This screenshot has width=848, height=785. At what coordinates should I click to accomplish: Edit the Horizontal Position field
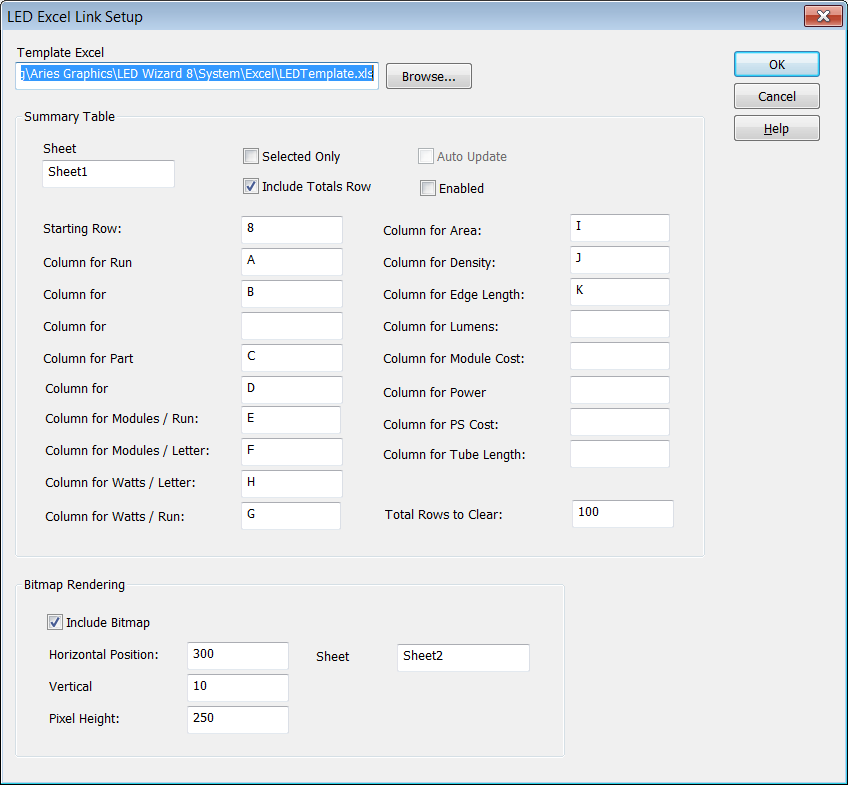[x=237, y=655]
